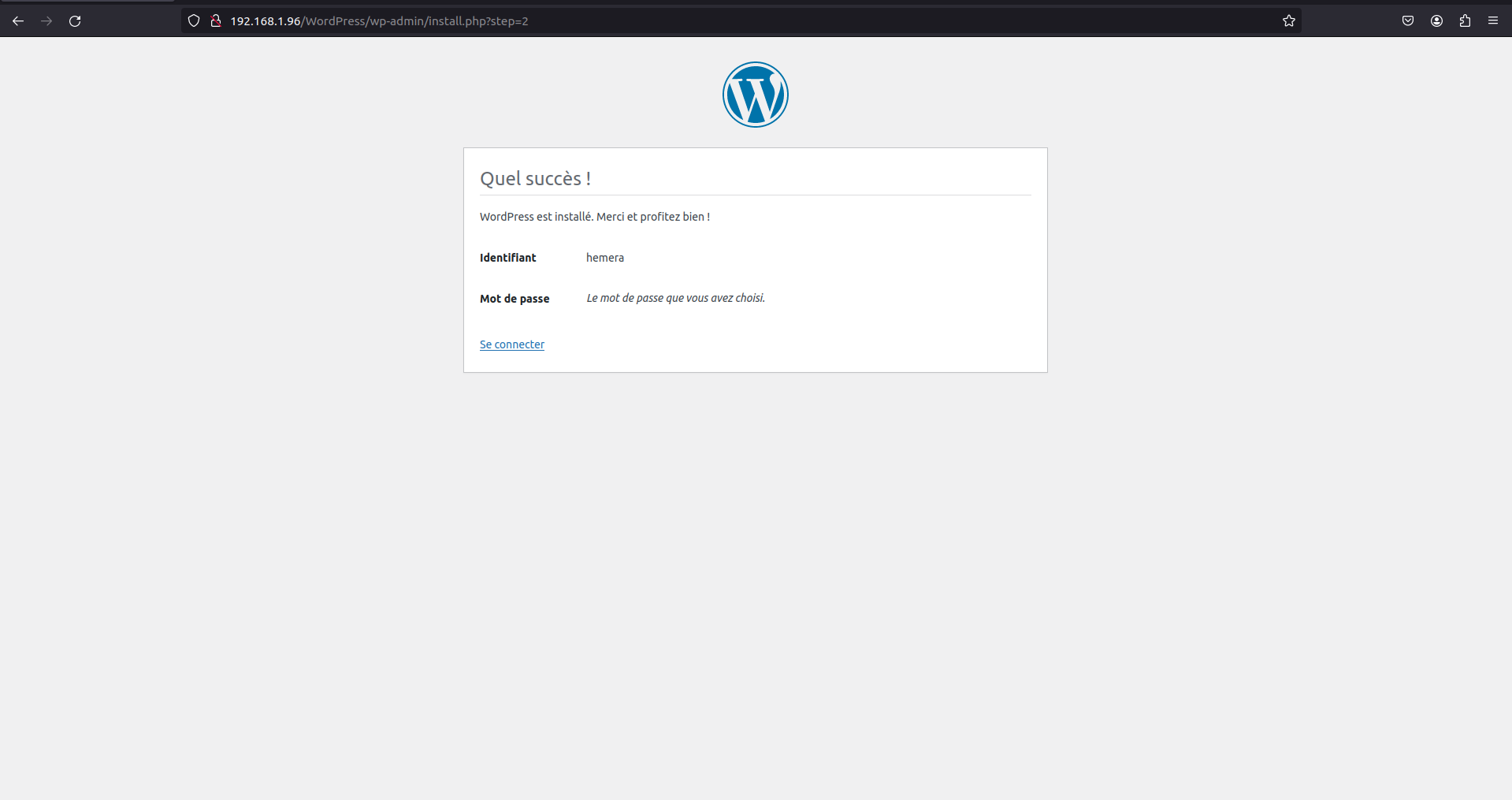The width and height of the screenshot is (1512, 800).
Task: Click the WordPress URL in the address bar
Action: click(378, 21)
